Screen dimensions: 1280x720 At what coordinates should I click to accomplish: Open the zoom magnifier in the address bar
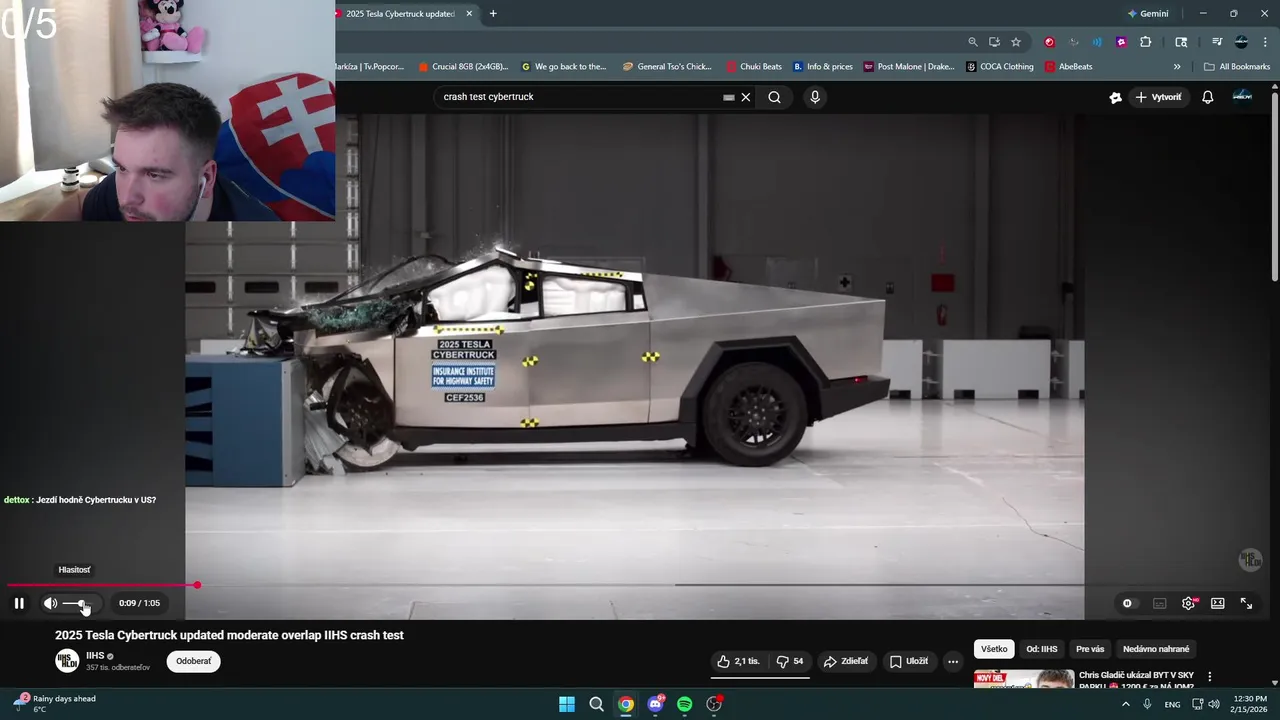coord(973,42)
